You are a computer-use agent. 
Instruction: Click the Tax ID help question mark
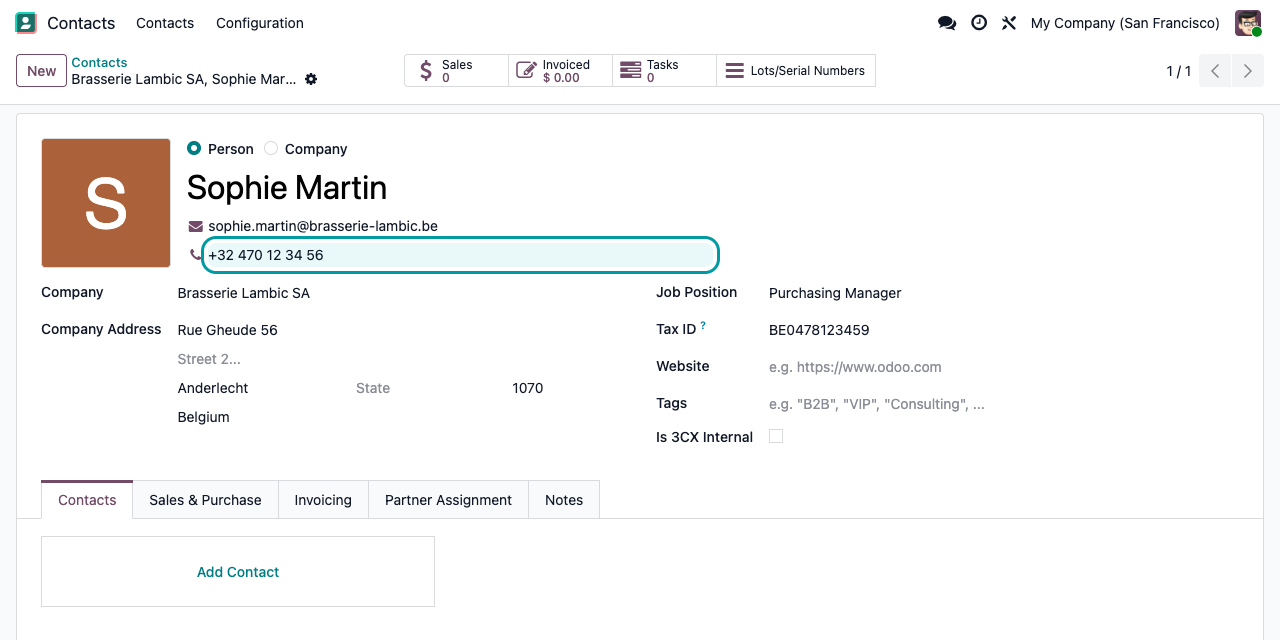703,326
